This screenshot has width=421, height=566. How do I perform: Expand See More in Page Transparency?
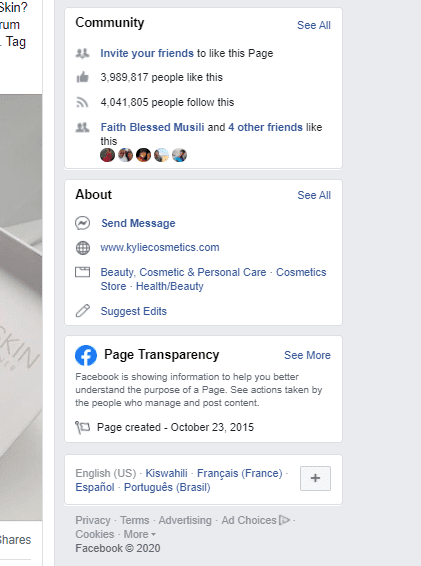point(307,355)
